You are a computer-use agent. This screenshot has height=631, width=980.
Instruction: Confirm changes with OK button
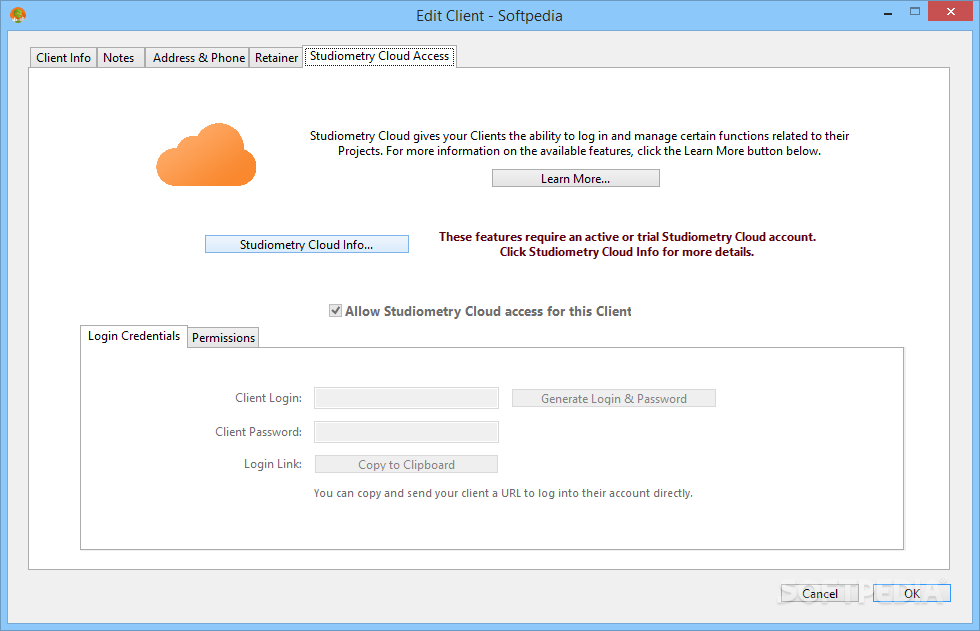[x=912, y=593]
